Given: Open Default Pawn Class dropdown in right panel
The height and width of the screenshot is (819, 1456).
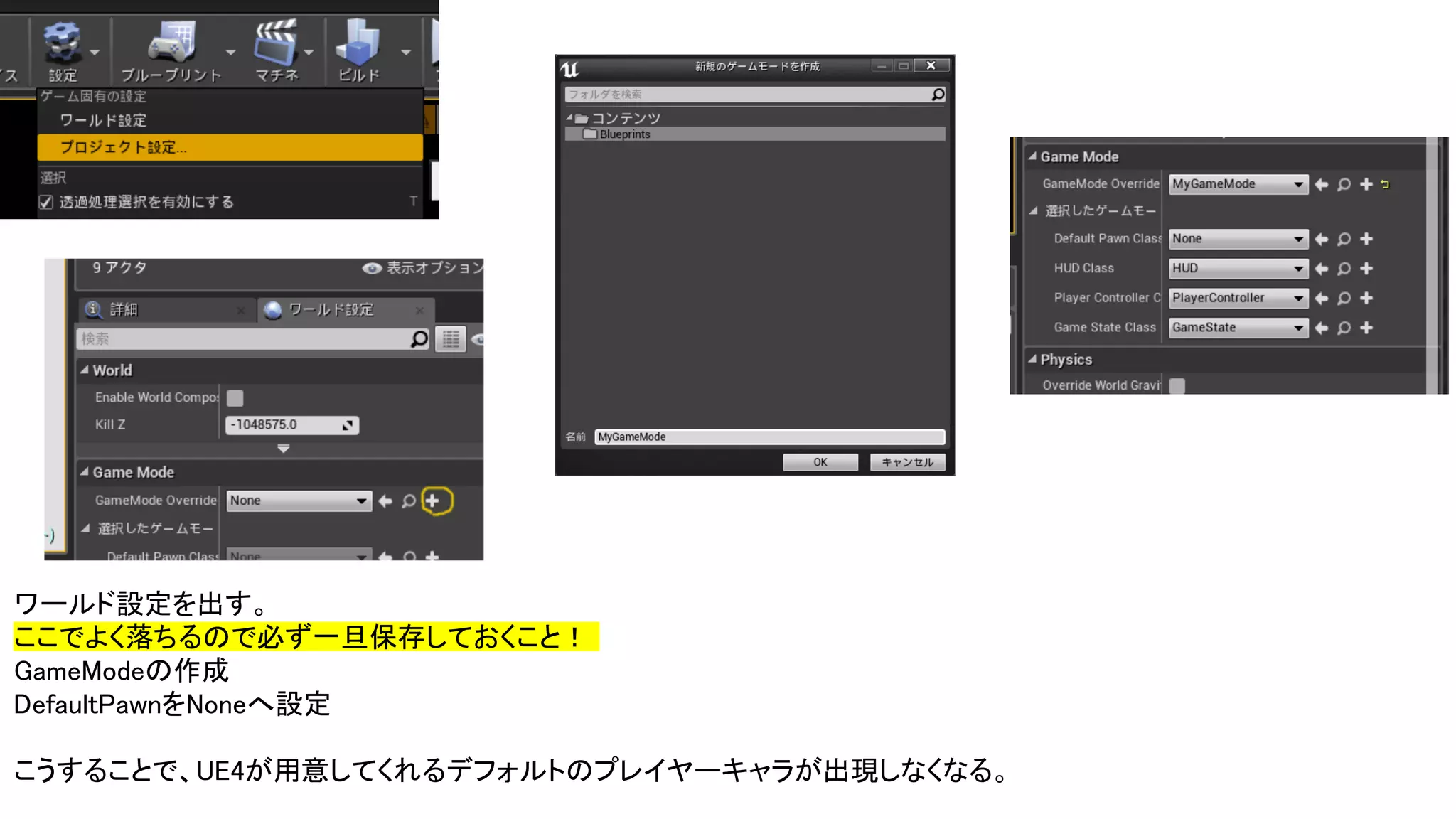Looking at the screenshot, I should tap(1238, 239).
